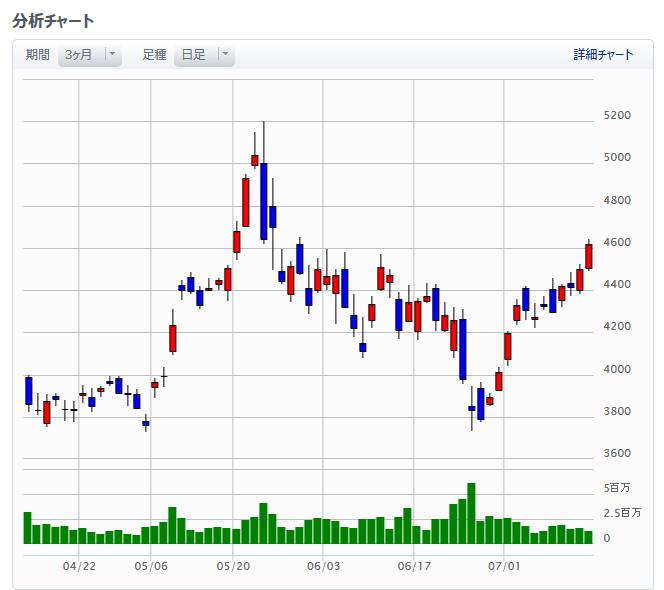Click the 06/17 date label
Viewport: 664px width, 590px height.
click(x=413, y=566)
